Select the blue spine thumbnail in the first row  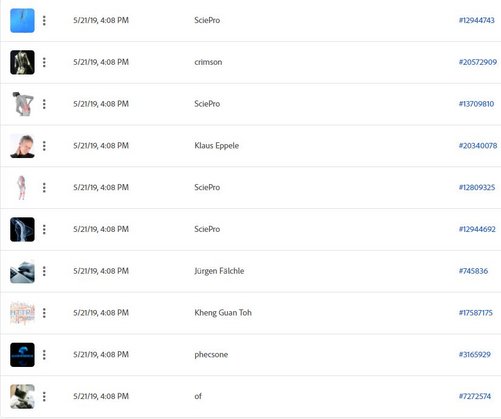[x=22, y=21]
